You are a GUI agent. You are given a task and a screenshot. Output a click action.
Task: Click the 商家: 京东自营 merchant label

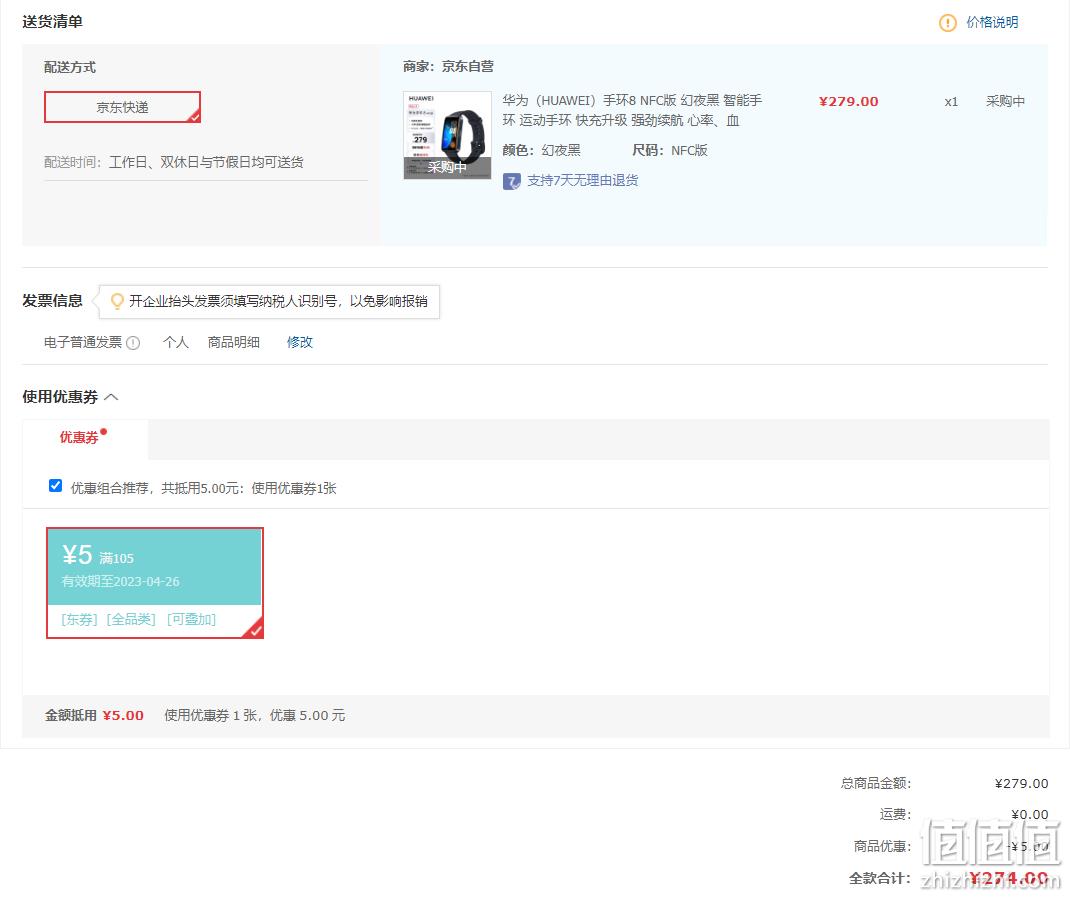pyautogui.click(x=448, y=66)
